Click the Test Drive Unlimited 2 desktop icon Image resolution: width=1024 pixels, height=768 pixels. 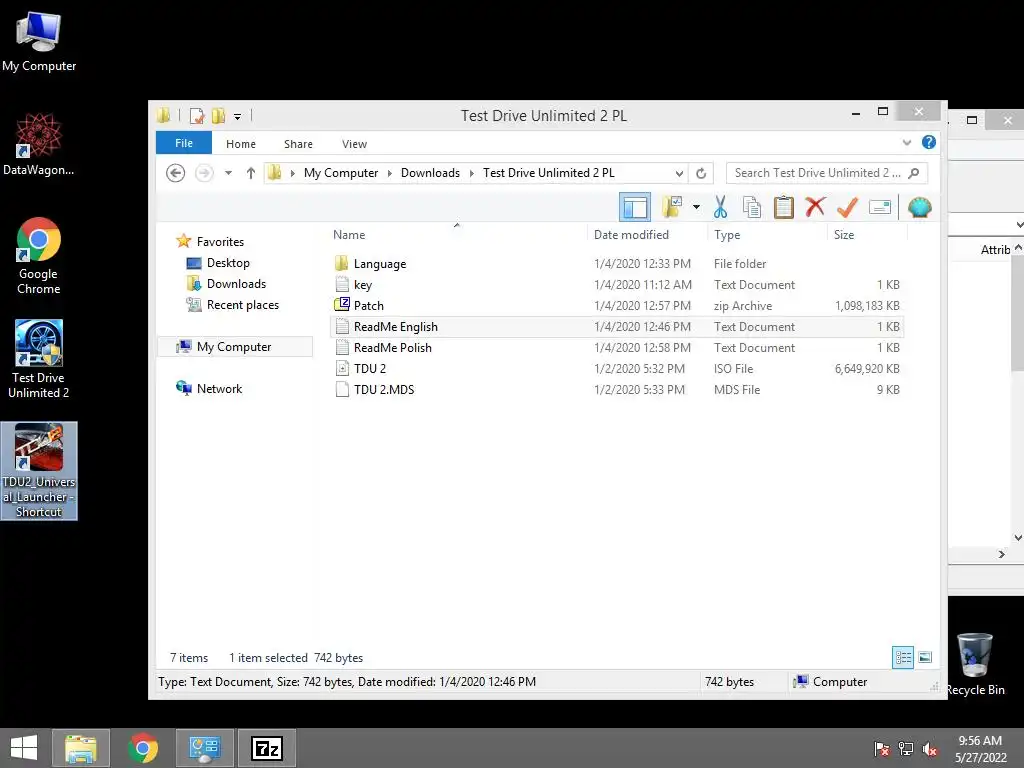coord(39,359)
